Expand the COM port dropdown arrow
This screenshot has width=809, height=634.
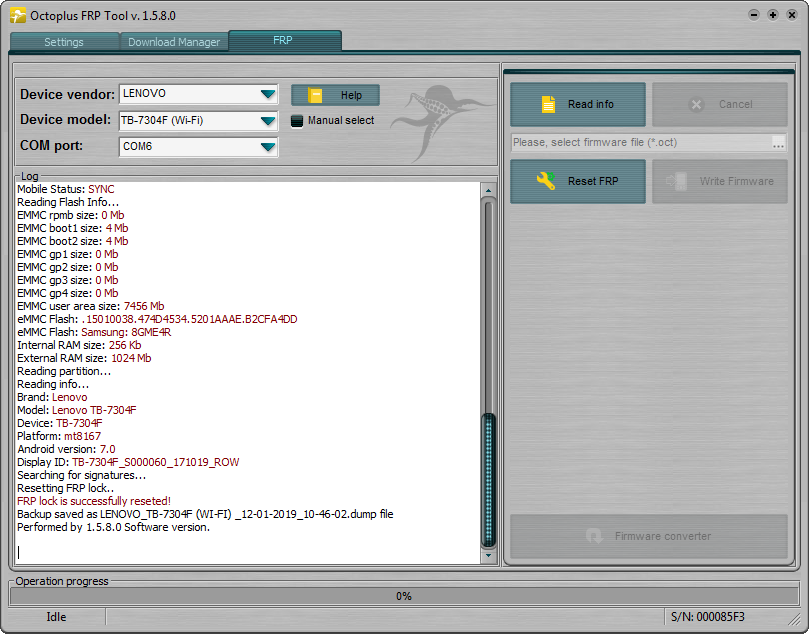pos(268,147)
